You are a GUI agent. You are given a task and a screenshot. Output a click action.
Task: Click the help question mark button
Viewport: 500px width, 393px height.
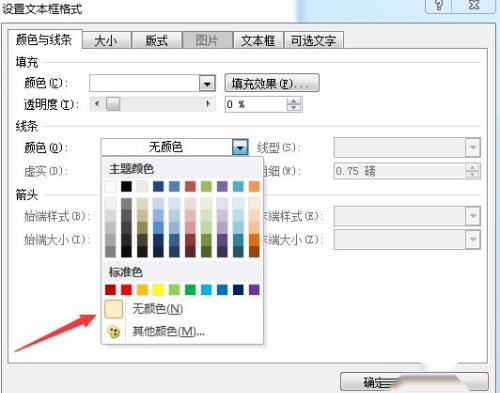pyautogui.click(x=439, y=5)
